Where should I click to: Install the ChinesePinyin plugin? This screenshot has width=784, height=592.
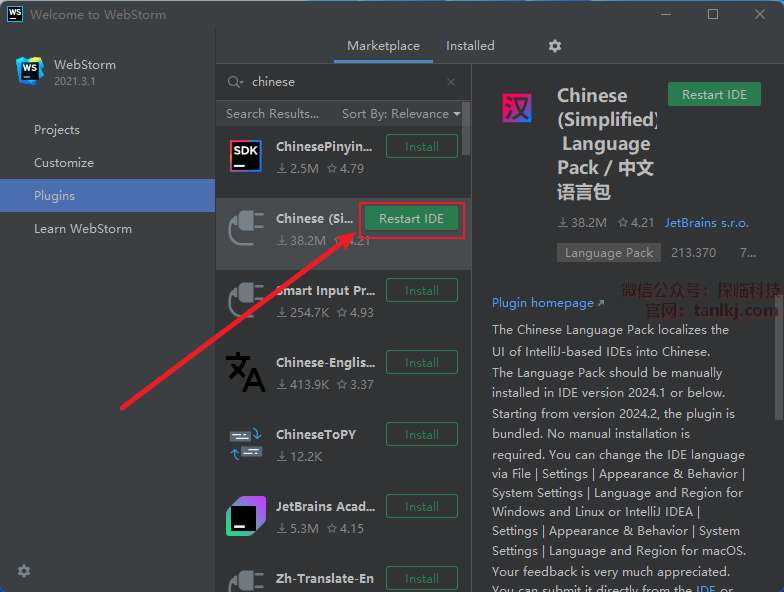(422, 146)
